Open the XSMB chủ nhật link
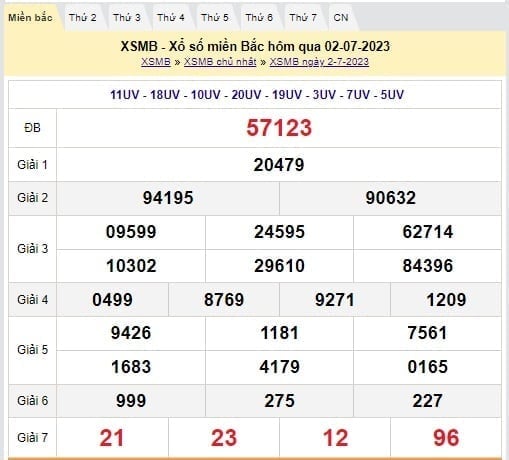509x460 pixels. tap(220, 62)
